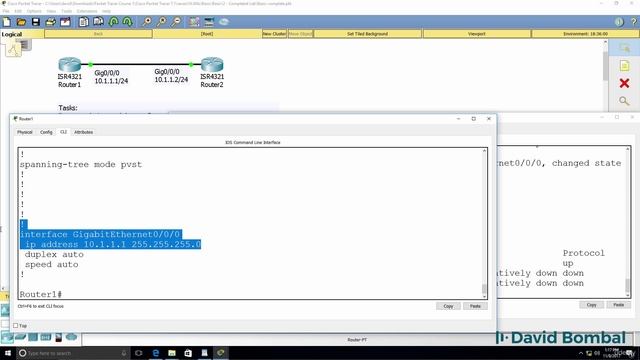Click the Environment time button
Viewport: 640px width, 360px height.
585,34
